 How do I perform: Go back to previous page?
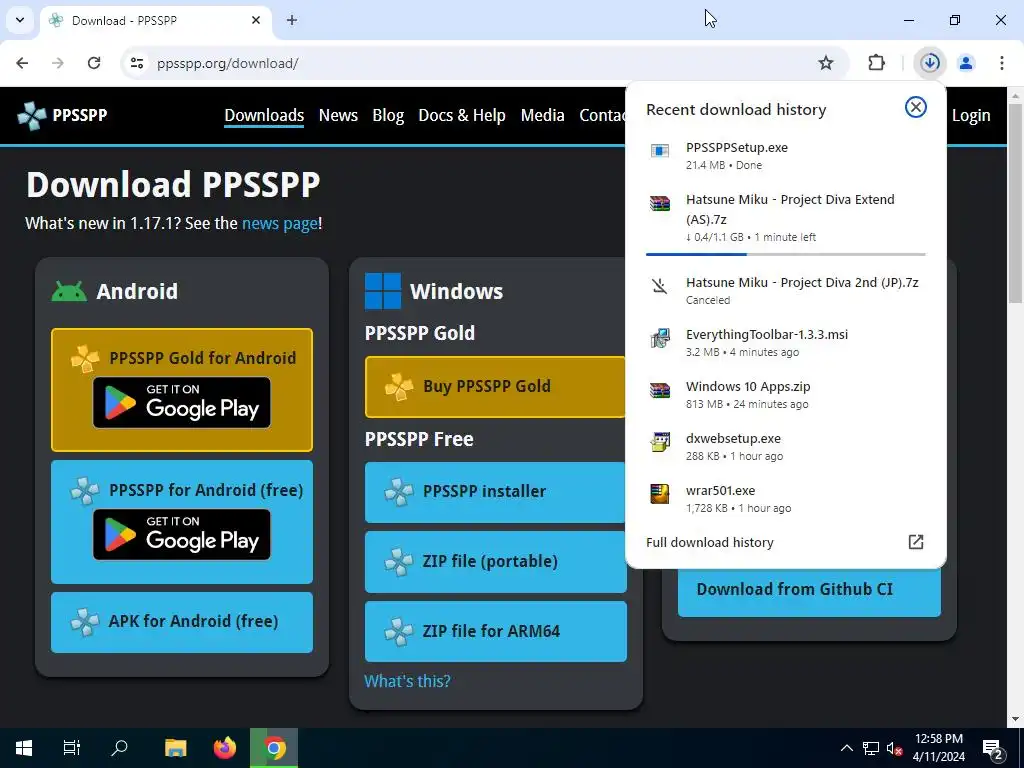pyautogui.click(x=22, y=63)
